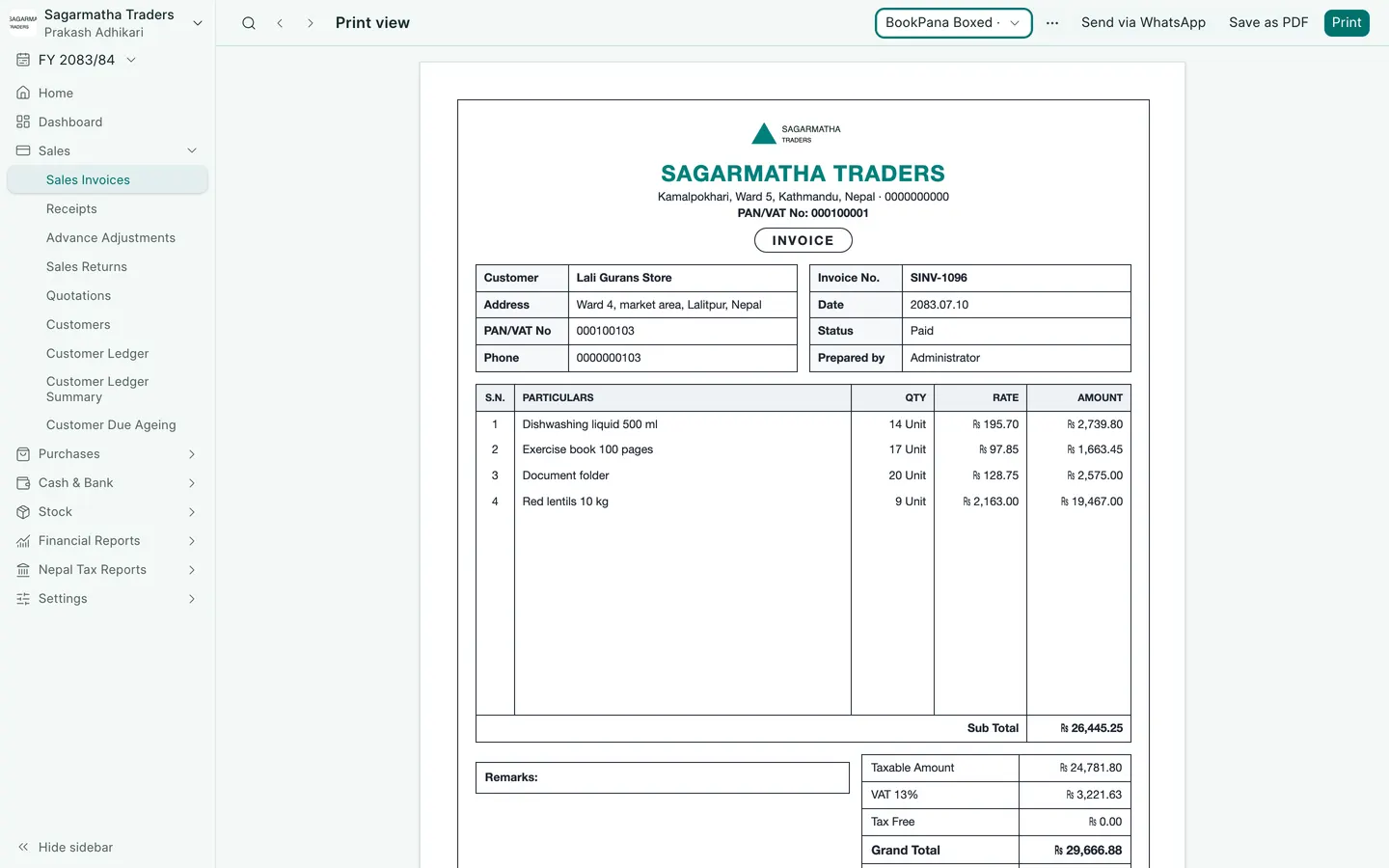
Task: Click the Financial Reports chart icon
Action: point(23,540)
